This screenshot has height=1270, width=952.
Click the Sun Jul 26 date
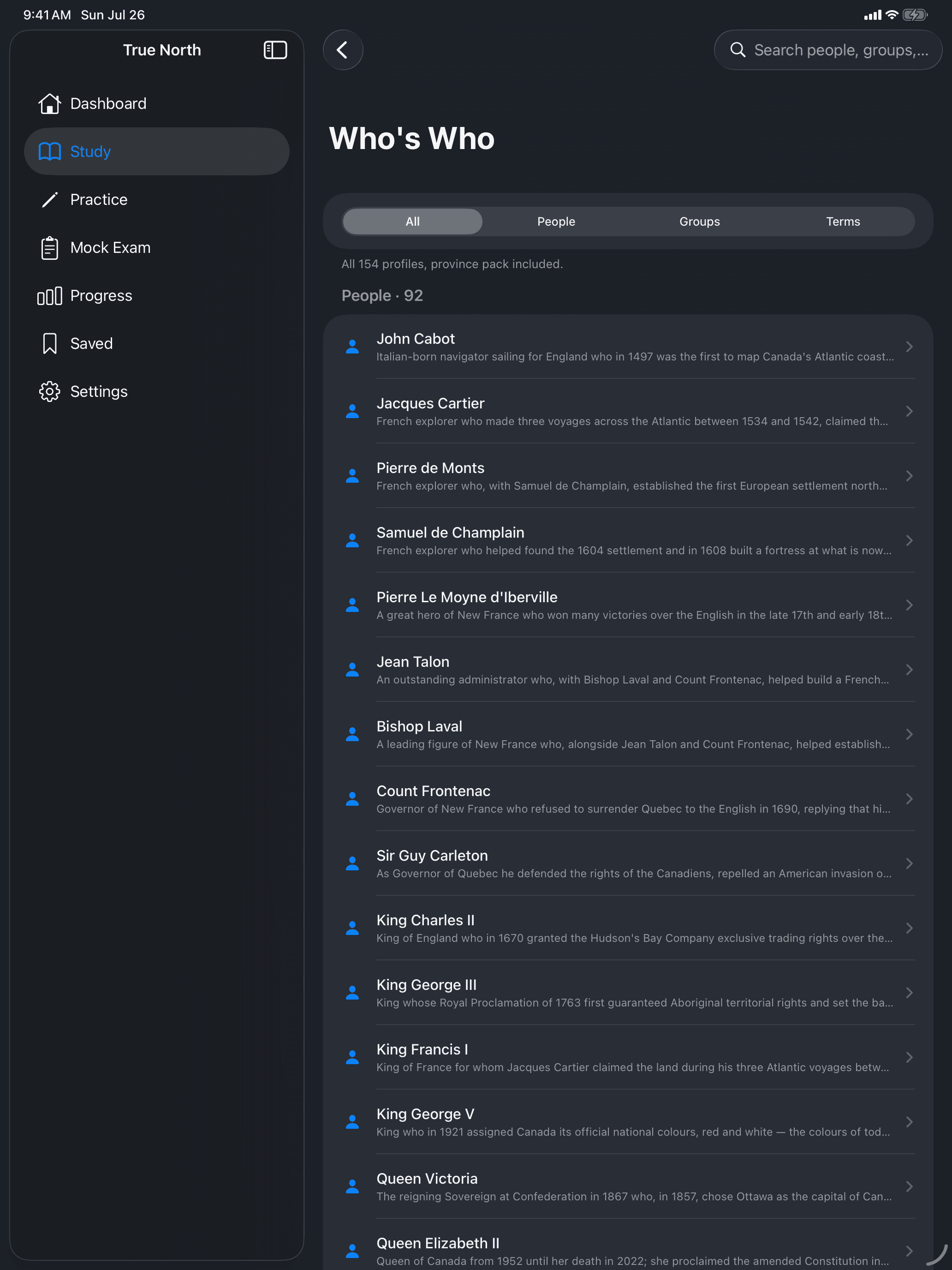point(113,15)
